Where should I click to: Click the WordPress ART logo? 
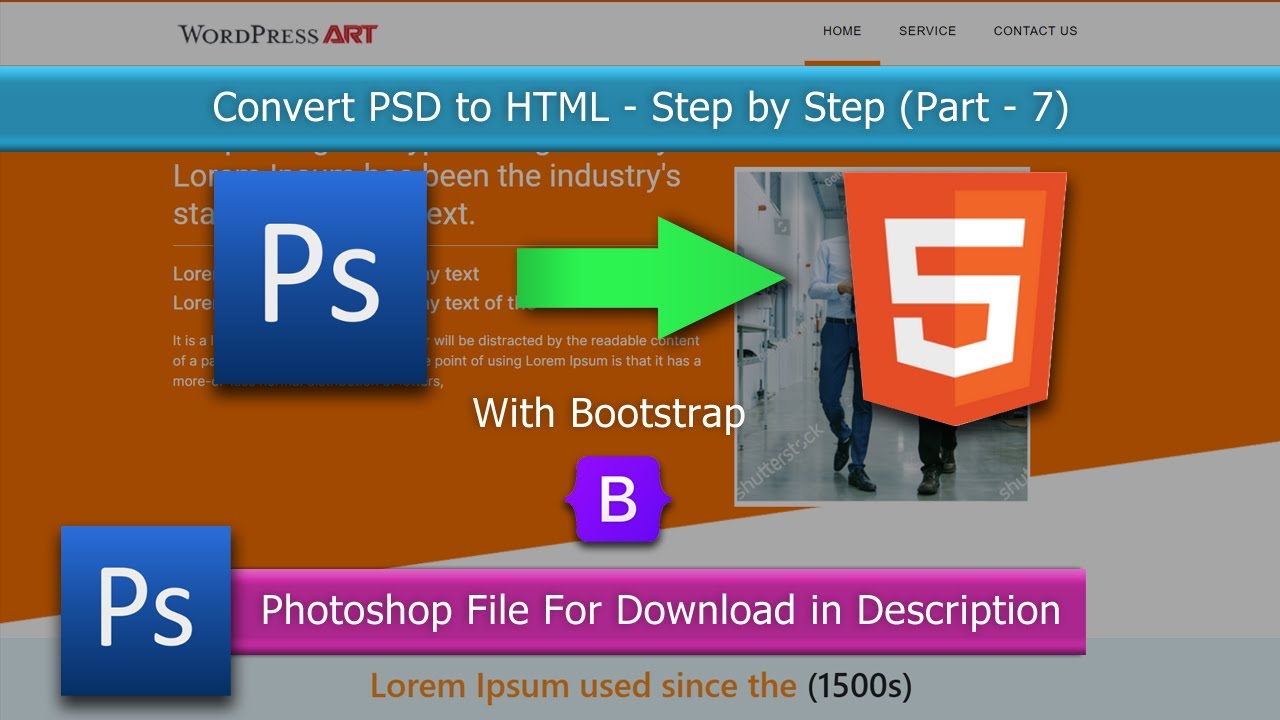click(x=278, y=33)
